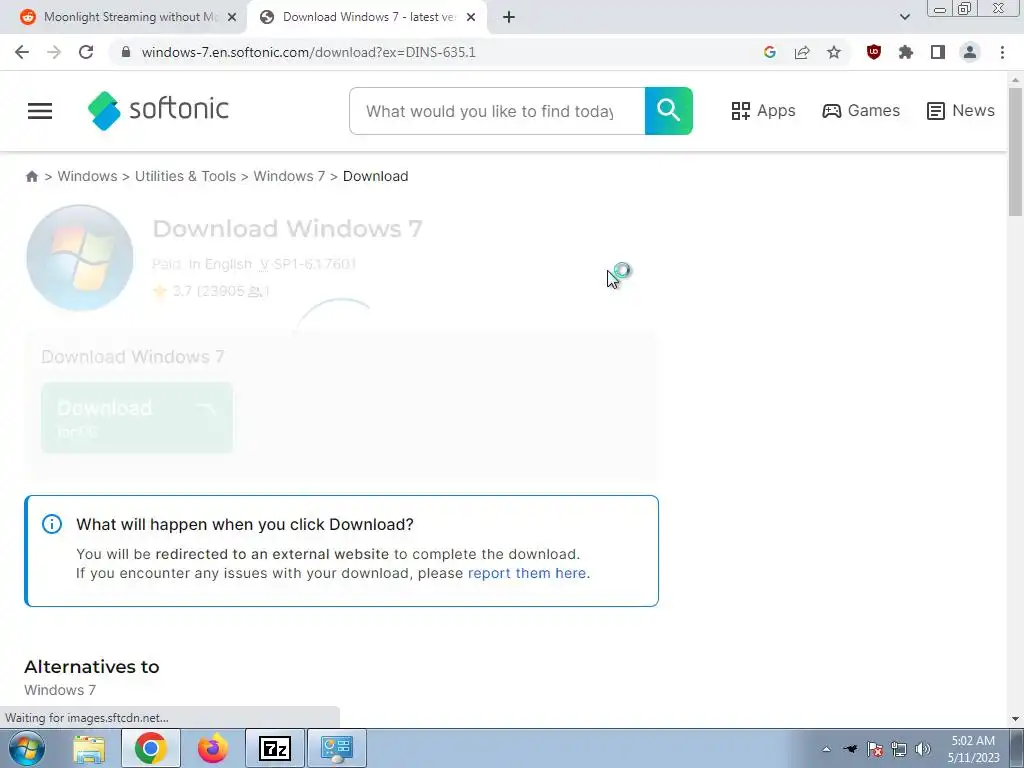1024x768 pixels.
Task: Open the uBlock Origin extension icon
Action: [x=873, y=52]
